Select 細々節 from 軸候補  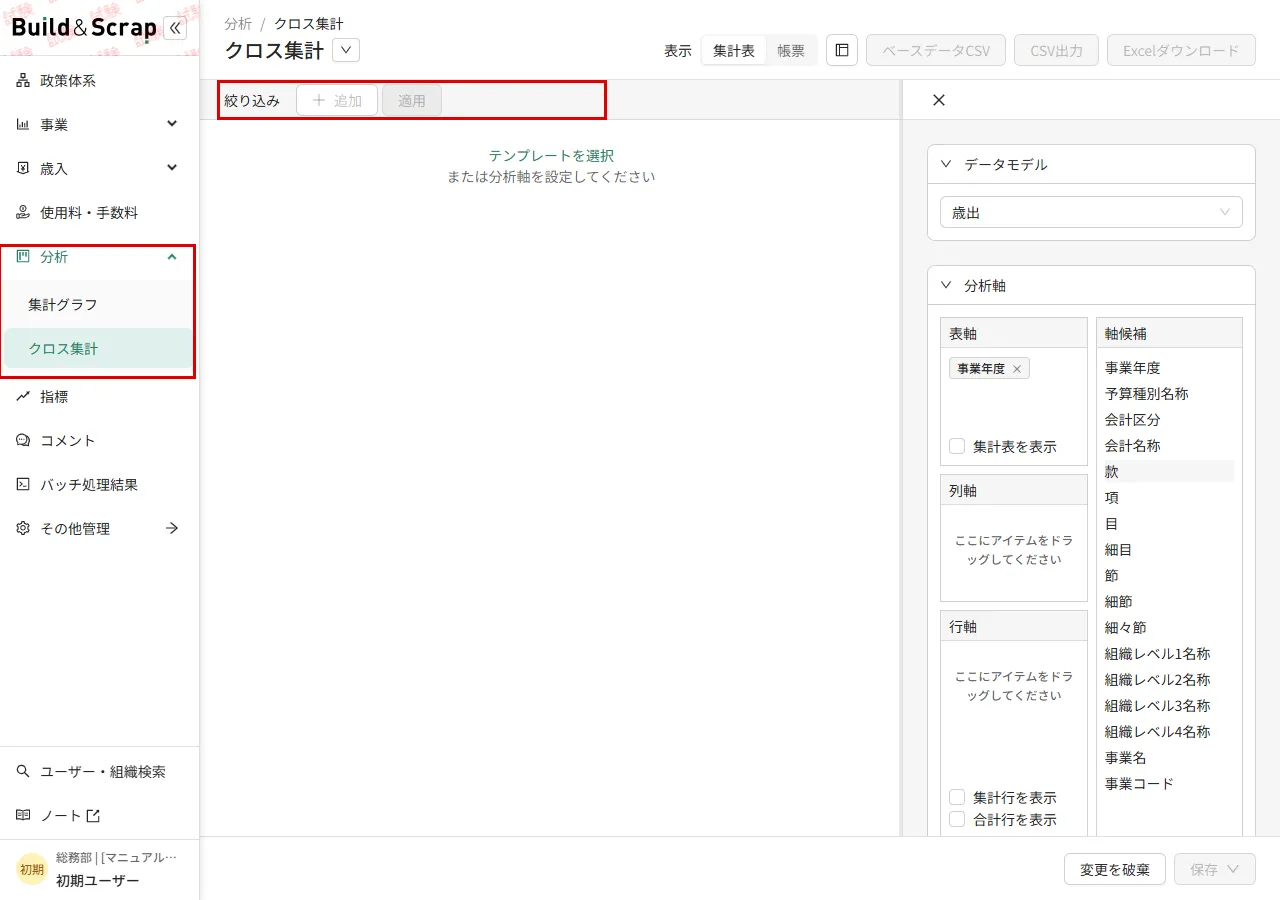click(1126, 628)
